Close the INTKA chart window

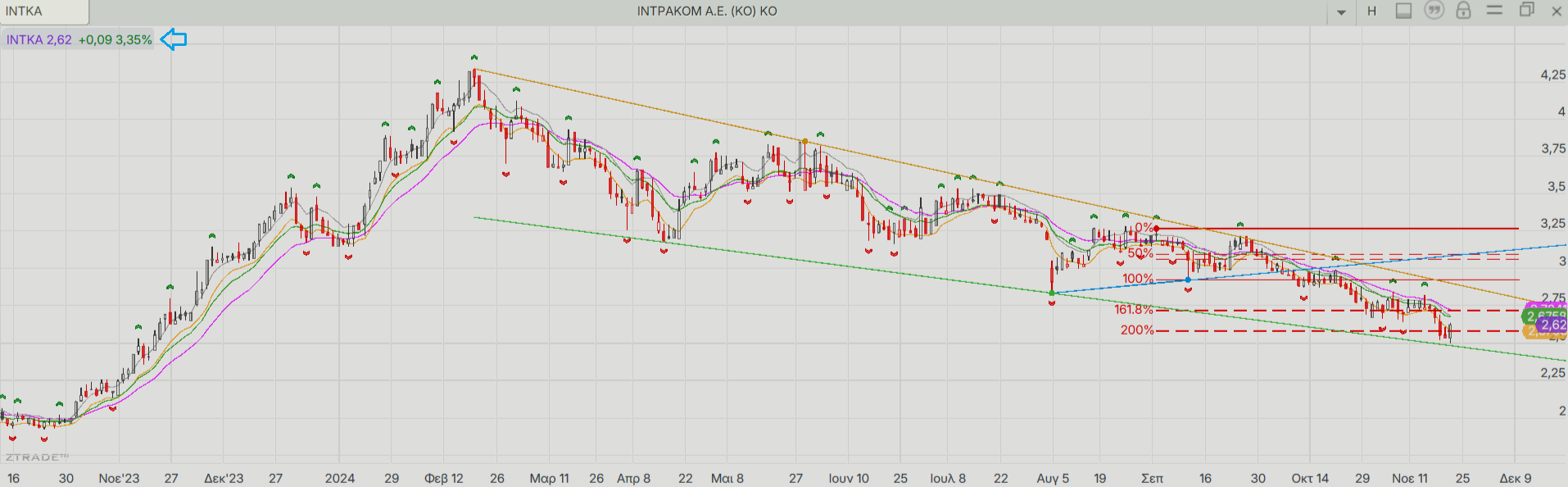pos(1556,11)
